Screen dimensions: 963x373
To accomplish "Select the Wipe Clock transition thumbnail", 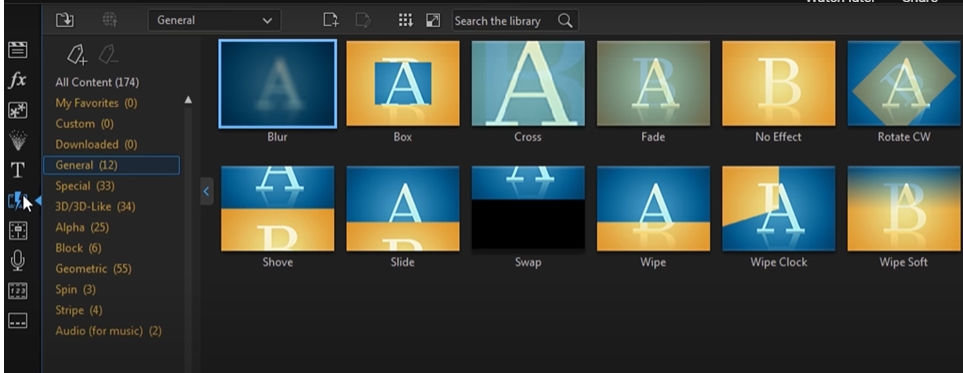I will tap(779, 208).
